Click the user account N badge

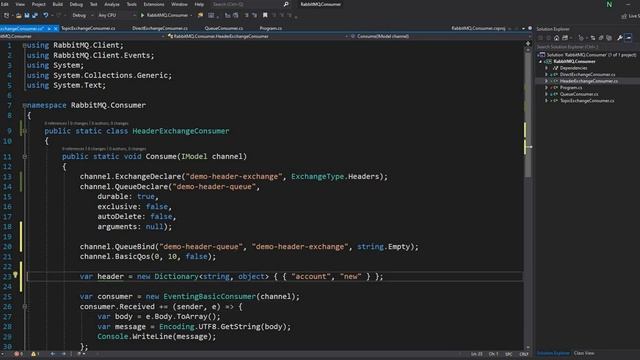609,4
